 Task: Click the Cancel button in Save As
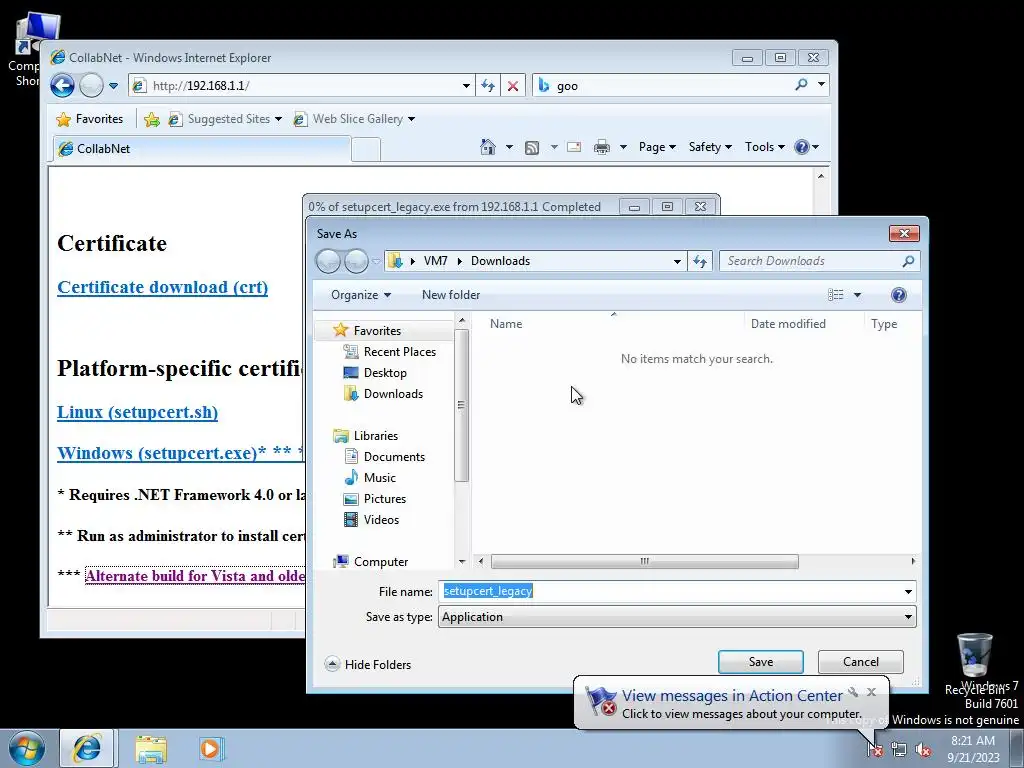point(861,662)
